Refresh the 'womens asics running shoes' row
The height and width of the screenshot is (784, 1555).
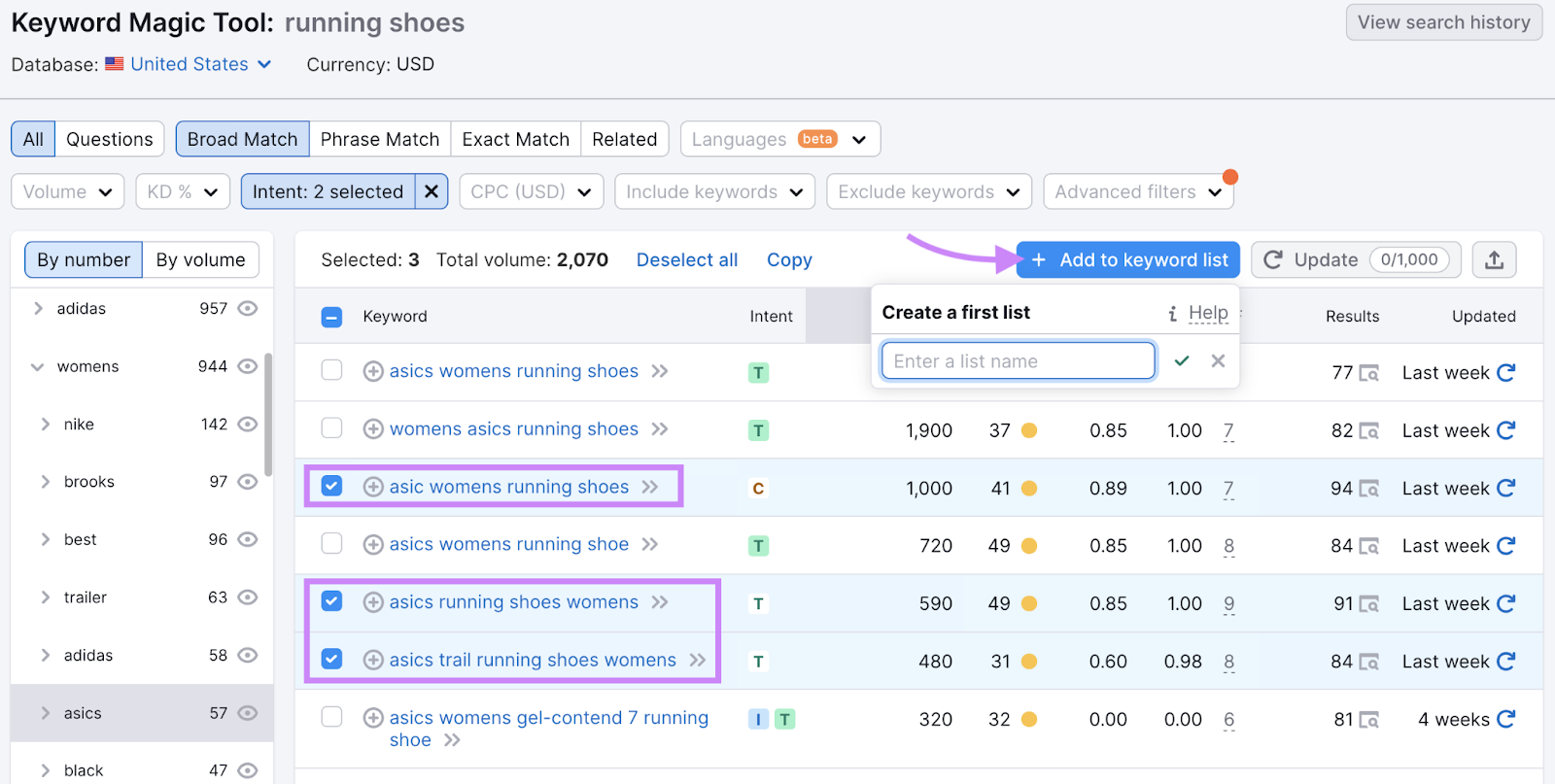point(1506,430)
